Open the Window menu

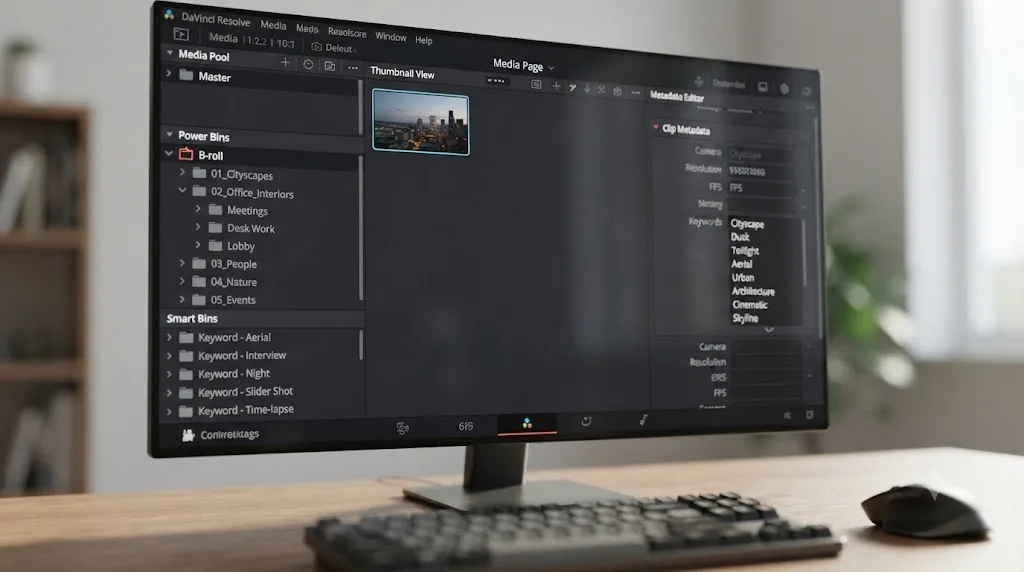point(391,37)
